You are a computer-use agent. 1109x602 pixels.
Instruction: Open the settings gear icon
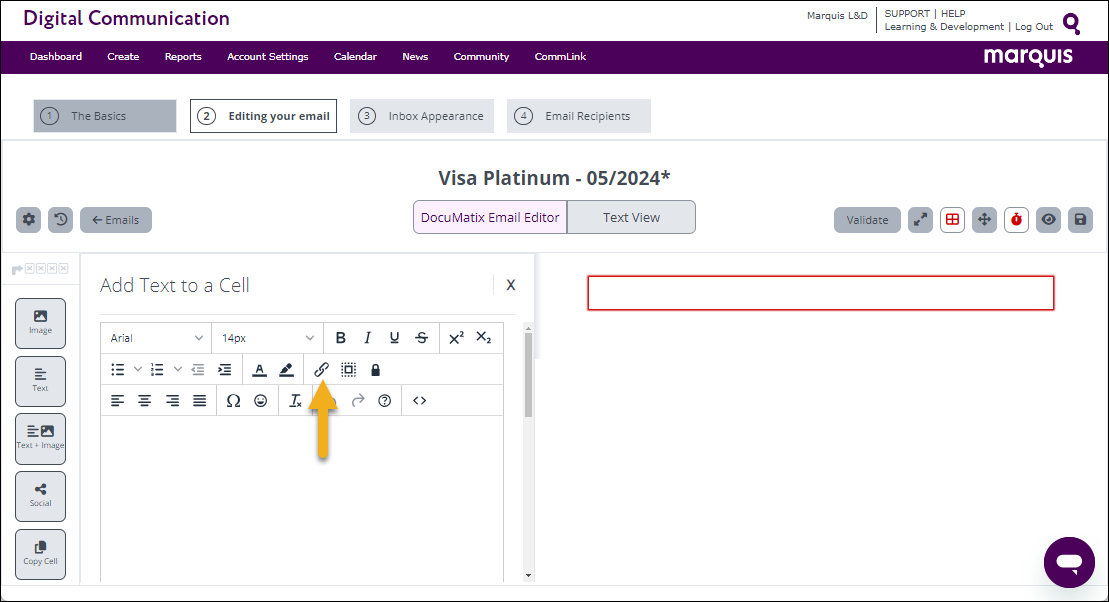click(29, 220)
